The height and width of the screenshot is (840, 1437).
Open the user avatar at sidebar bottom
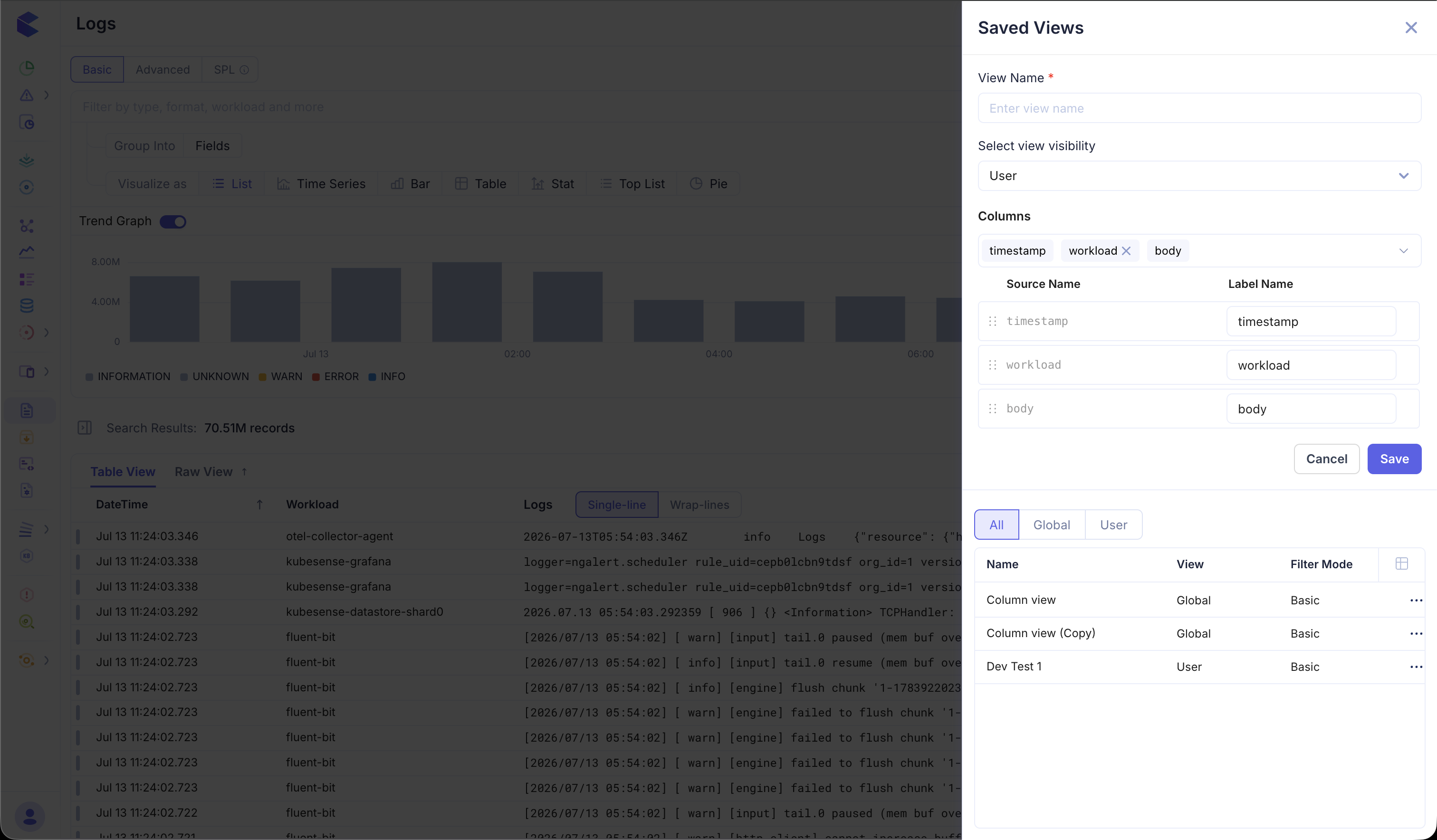tap(29, 817)
